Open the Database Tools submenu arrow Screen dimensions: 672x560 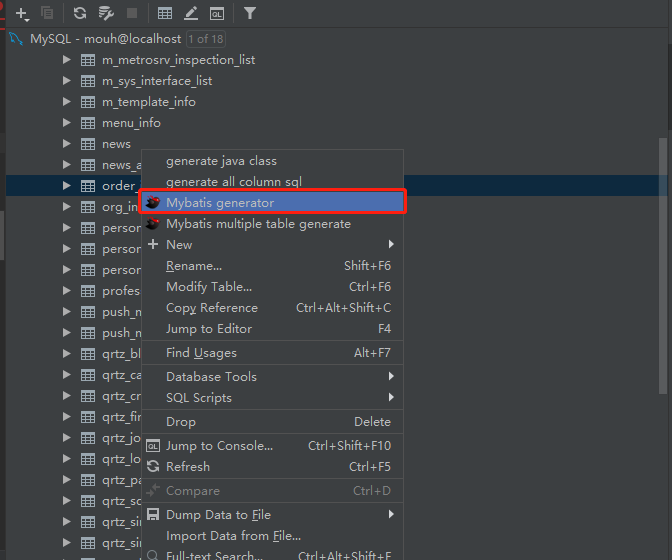pyautogui.click(x=391, y=376)
